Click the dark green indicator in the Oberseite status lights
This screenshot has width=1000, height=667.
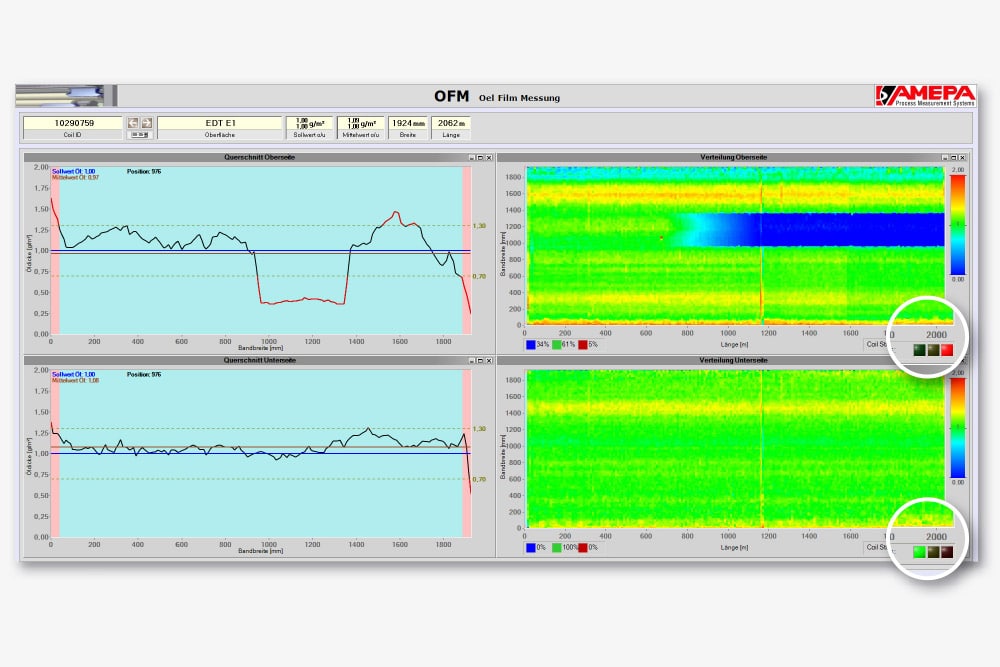click(917, 351)
